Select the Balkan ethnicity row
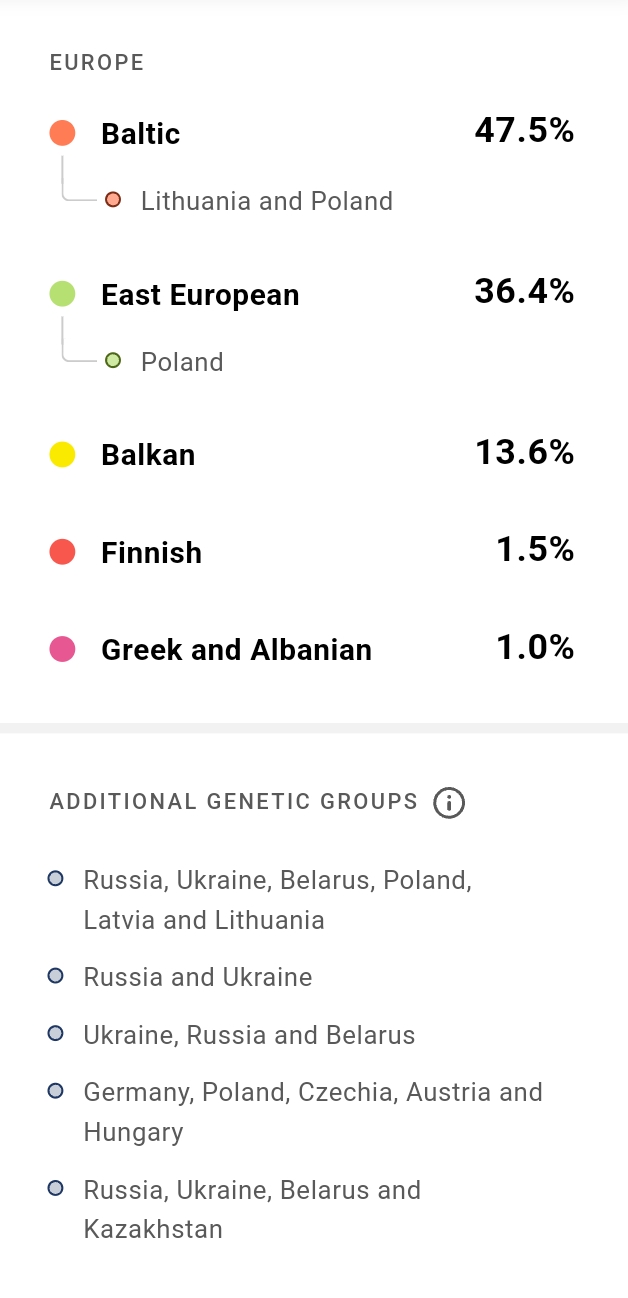The width and height of the screenshot is (628, 1298). click(312, 454)
